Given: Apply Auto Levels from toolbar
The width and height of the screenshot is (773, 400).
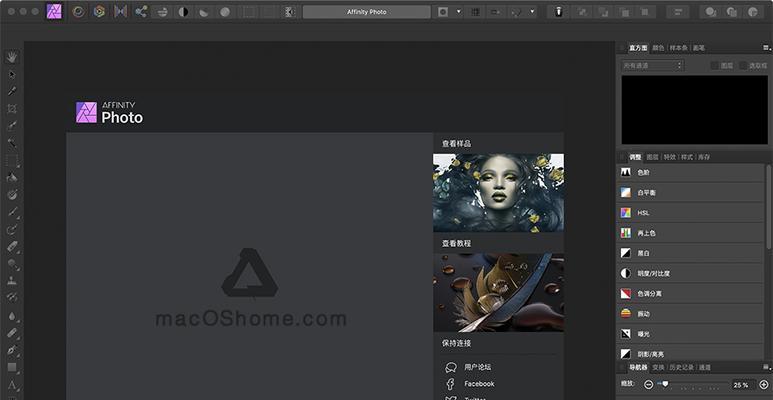Looking at the screenshot, I should click(x=162, y=12).
